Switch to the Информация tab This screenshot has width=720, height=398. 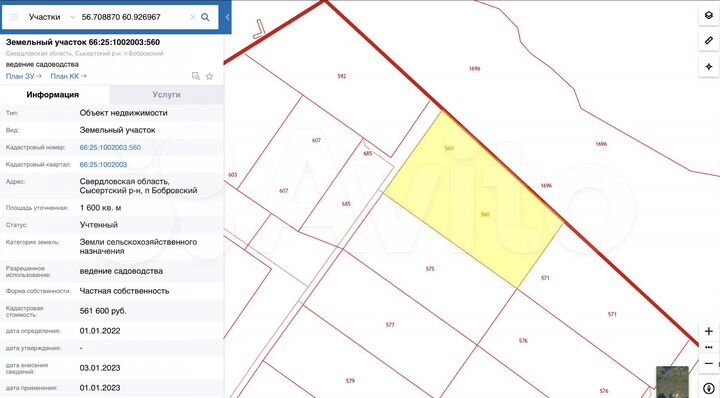[54, 95]
